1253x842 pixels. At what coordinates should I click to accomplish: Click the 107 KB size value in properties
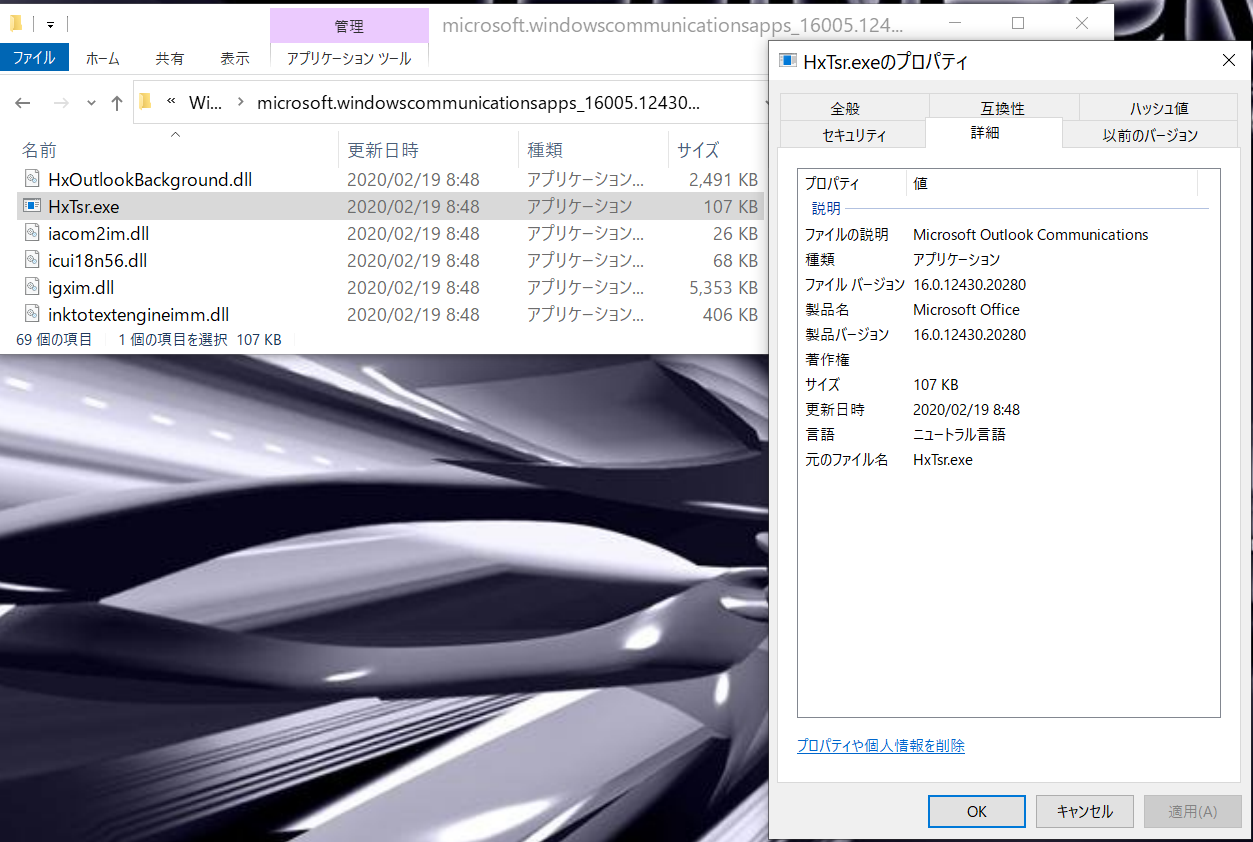pos(936,385)
